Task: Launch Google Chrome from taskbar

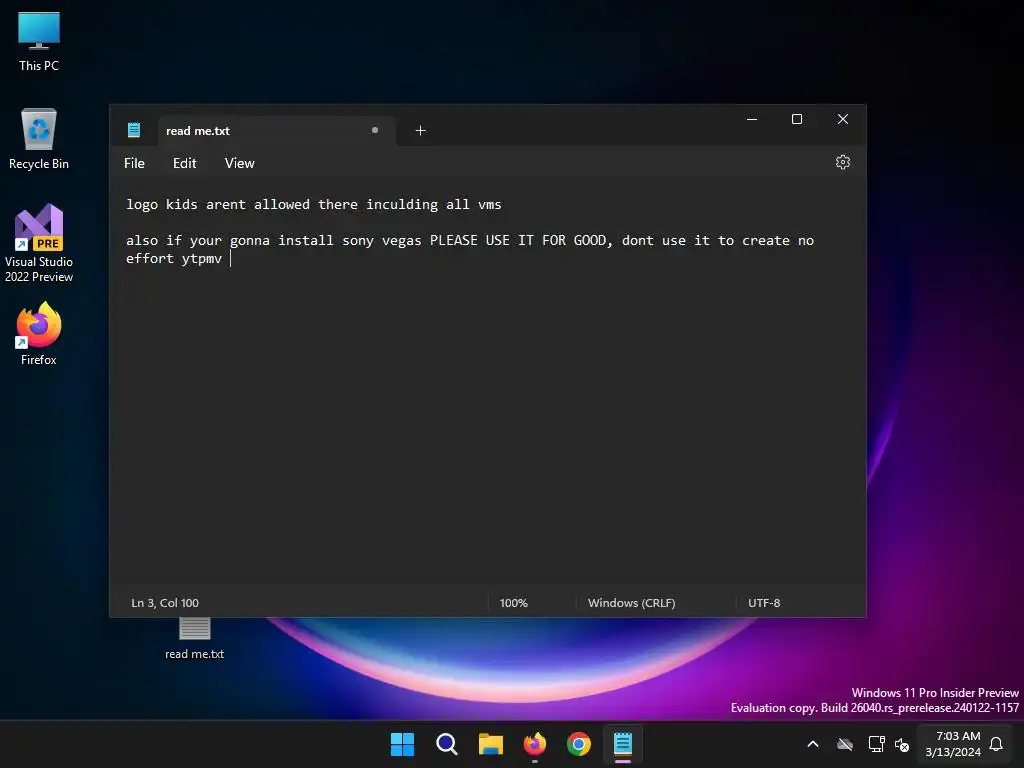Action: point(579,744)
